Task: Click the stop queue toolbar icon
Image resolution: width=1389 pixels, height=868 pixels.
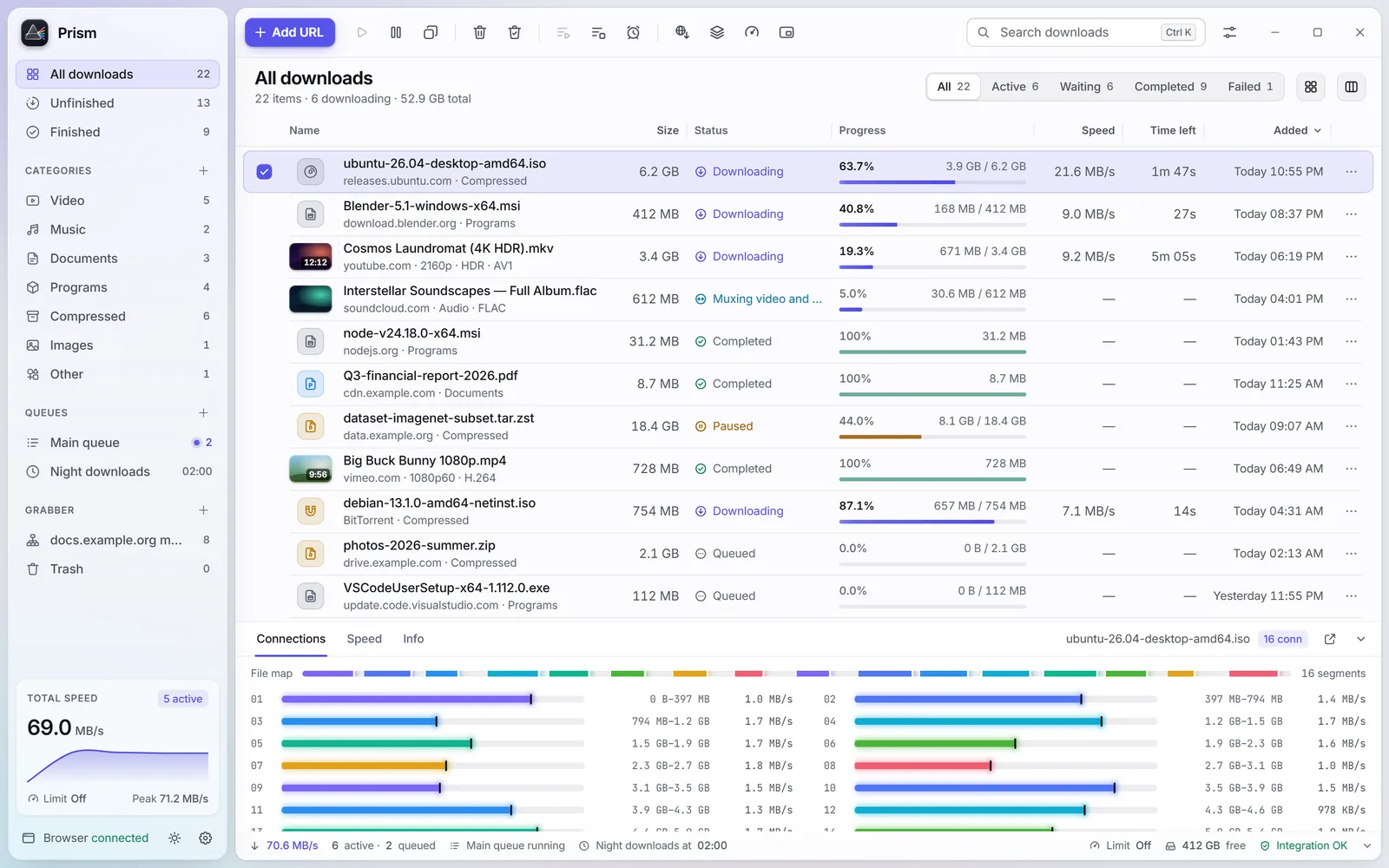Action: (x=598, y=32)
